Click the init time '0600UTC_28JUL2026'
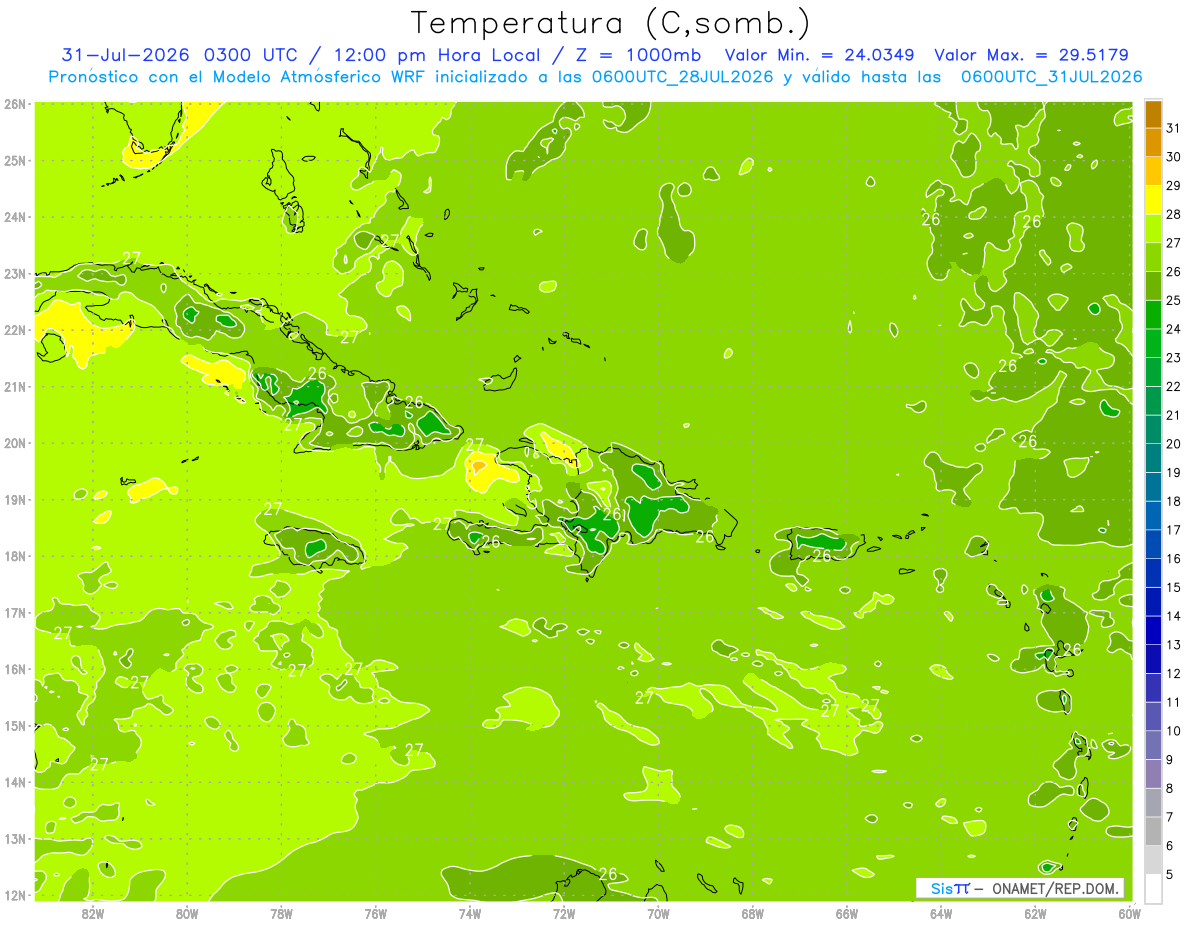The image size is (1200, 927). coord(682,77)
